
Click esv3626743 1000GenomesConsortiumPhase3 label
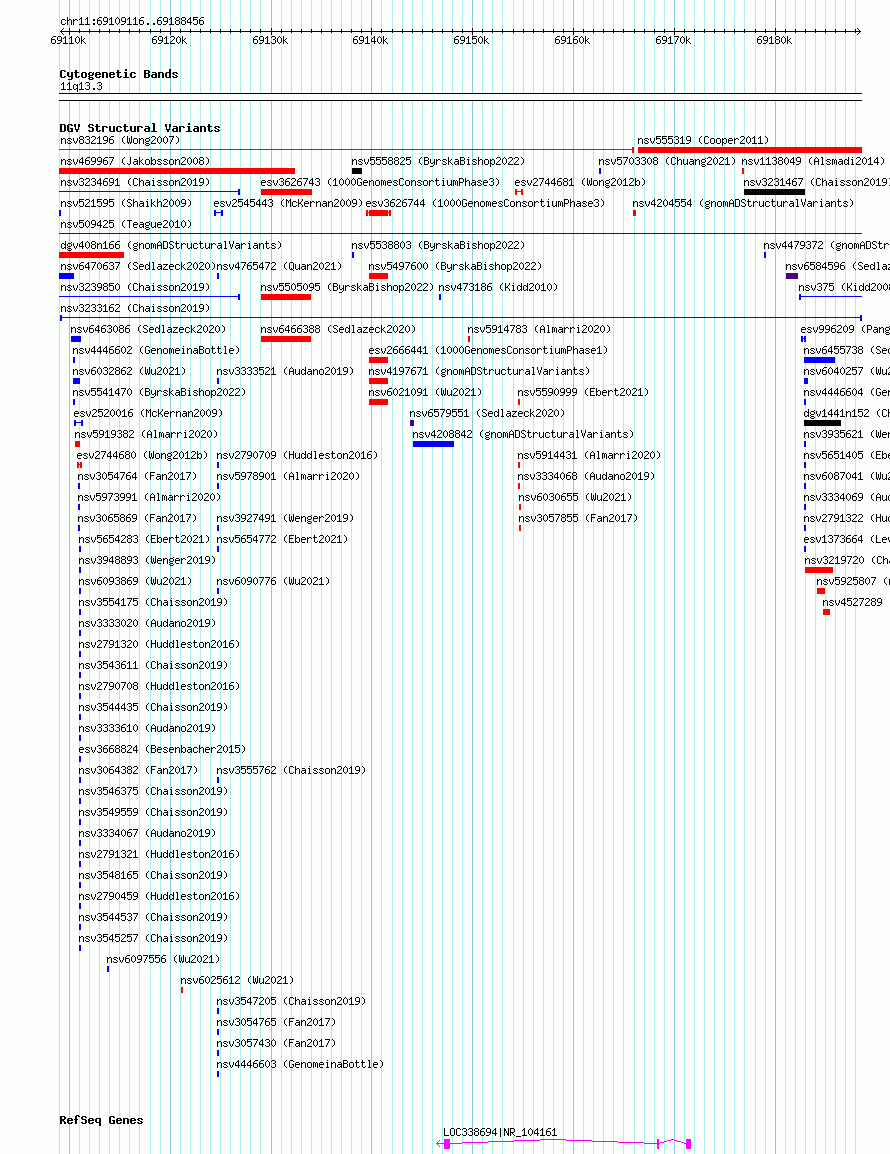[x=380, y=183]
